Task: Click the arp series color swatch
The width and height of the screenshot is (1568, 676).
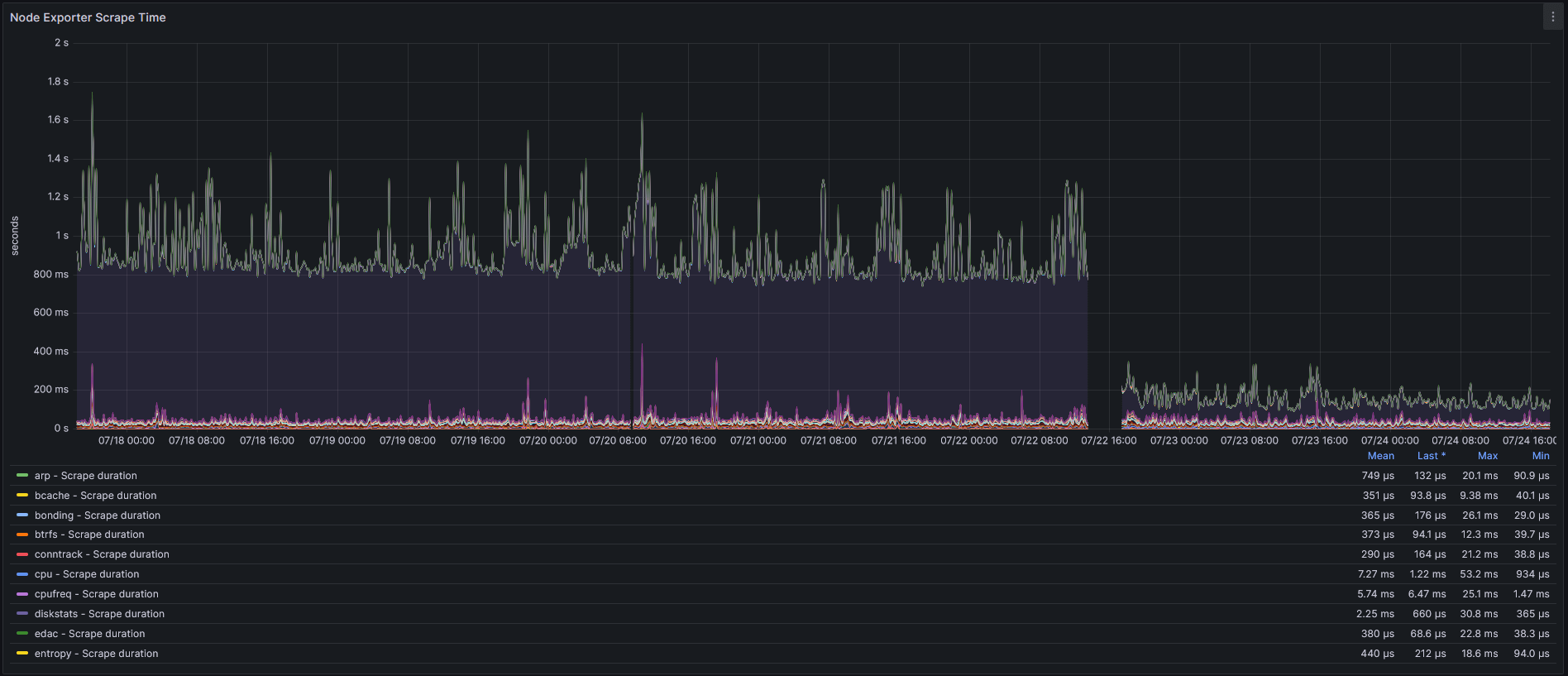Action: click(x=22, y=476)
